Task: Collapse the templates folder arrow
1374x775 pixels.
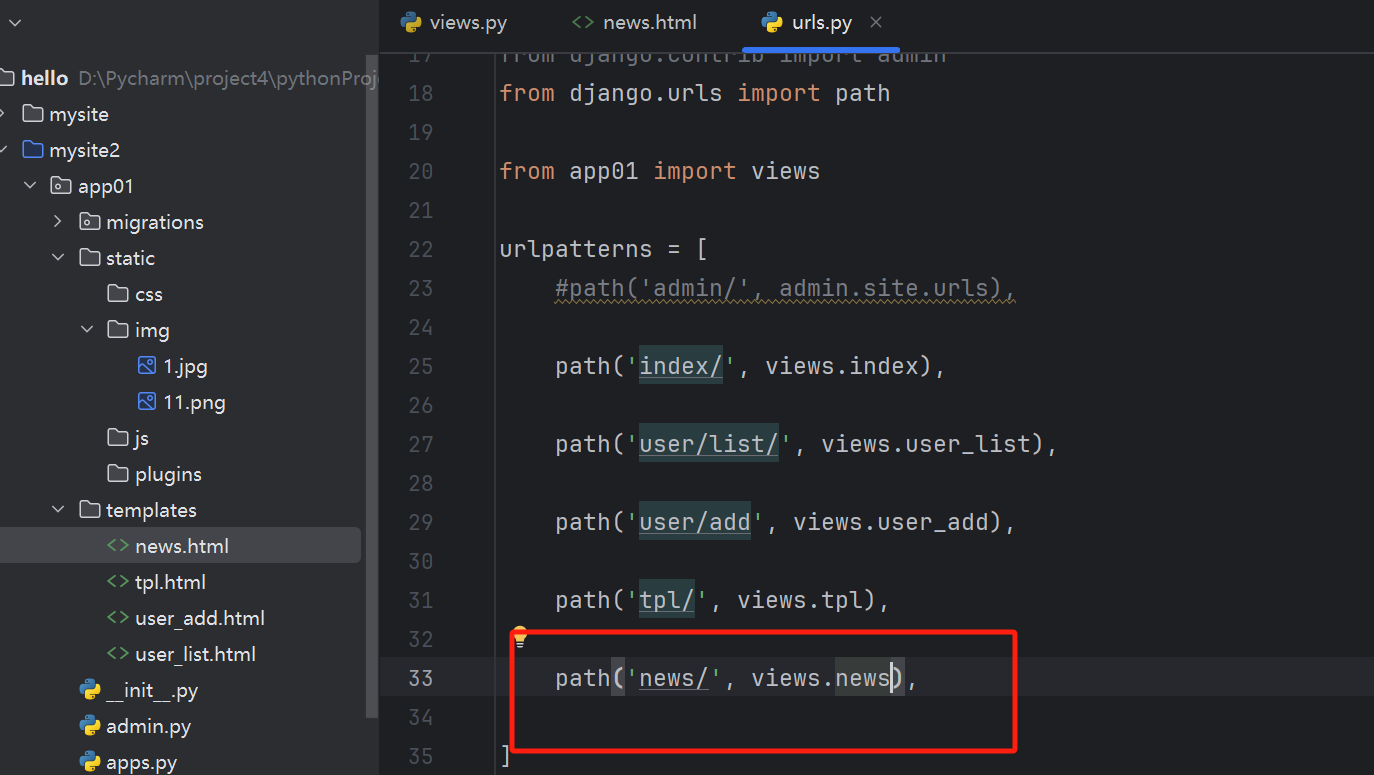Action: tap(58, 510)
